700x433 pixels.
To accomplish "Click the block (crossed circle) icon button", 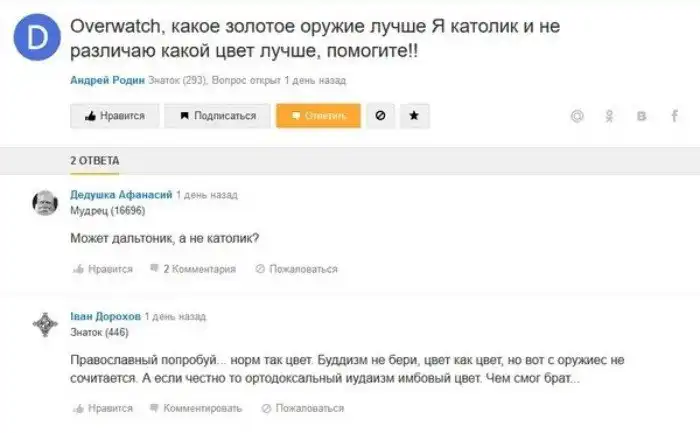I will 380,116.
